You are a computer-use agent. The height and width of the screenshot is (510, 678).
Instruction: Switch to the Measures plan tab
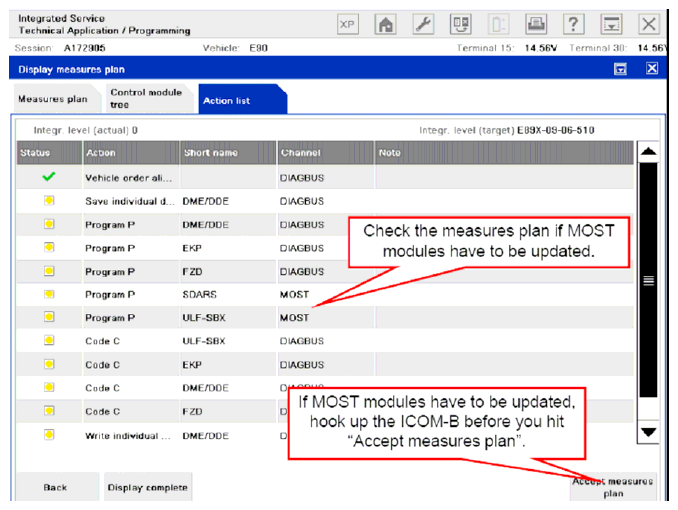coord(57,99)
